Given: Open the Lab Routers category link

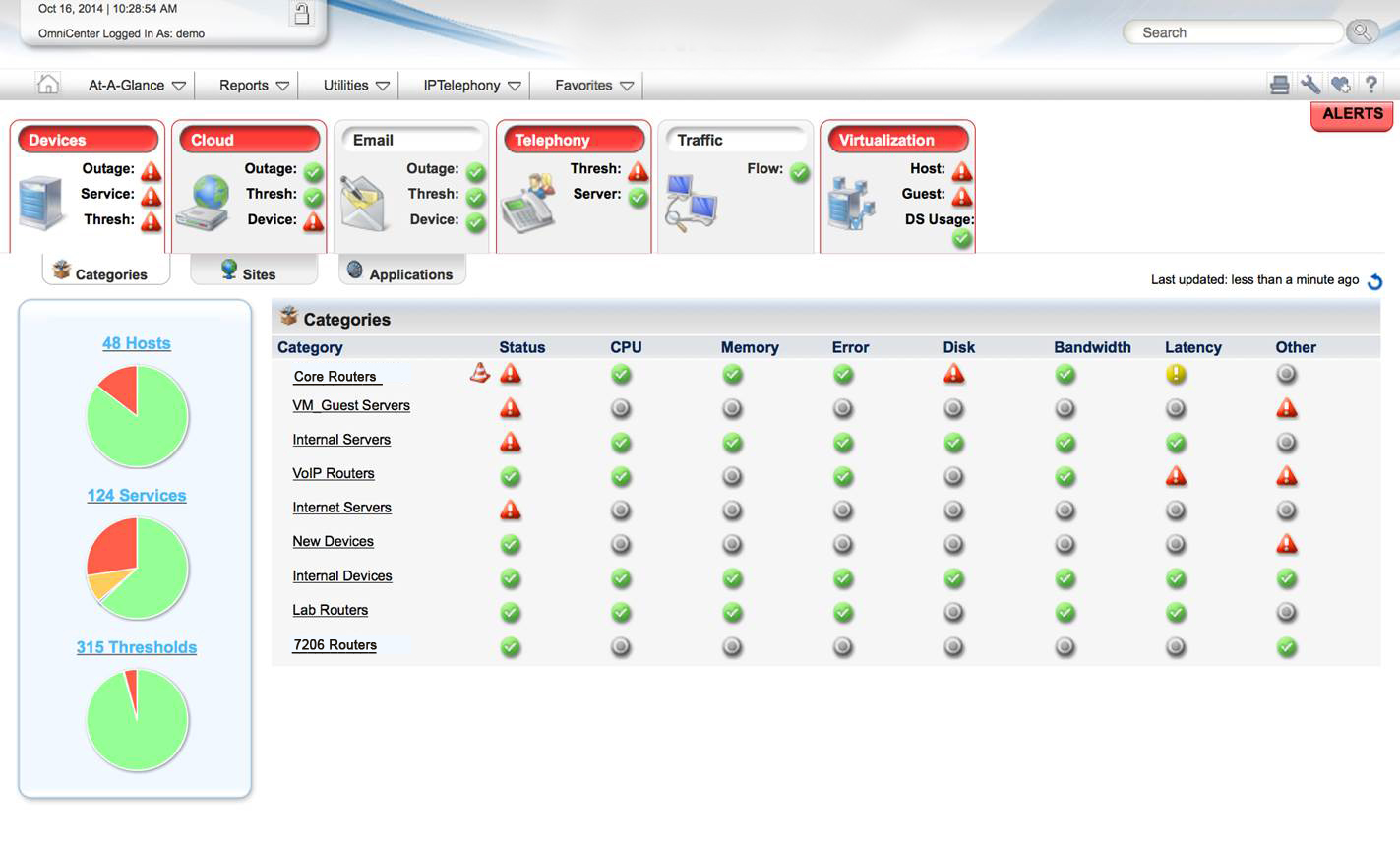Looking at the screenshot, I should coord(330,610).
